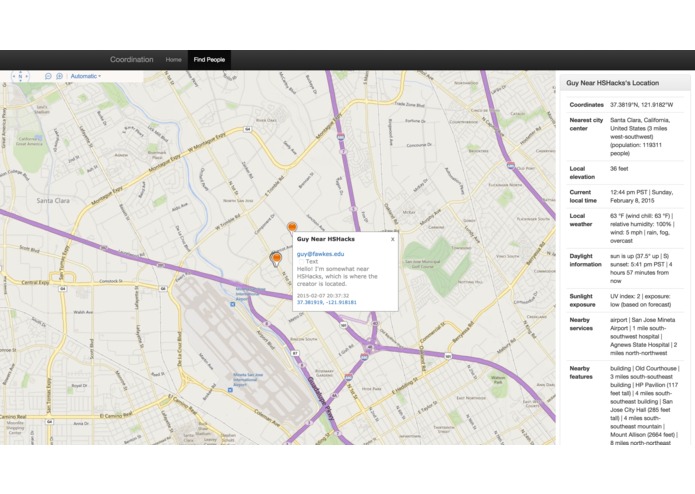Viewport: 695px width, 494px height.
Task: Tick the Text checkbox in popup
Action: (301, 262)
